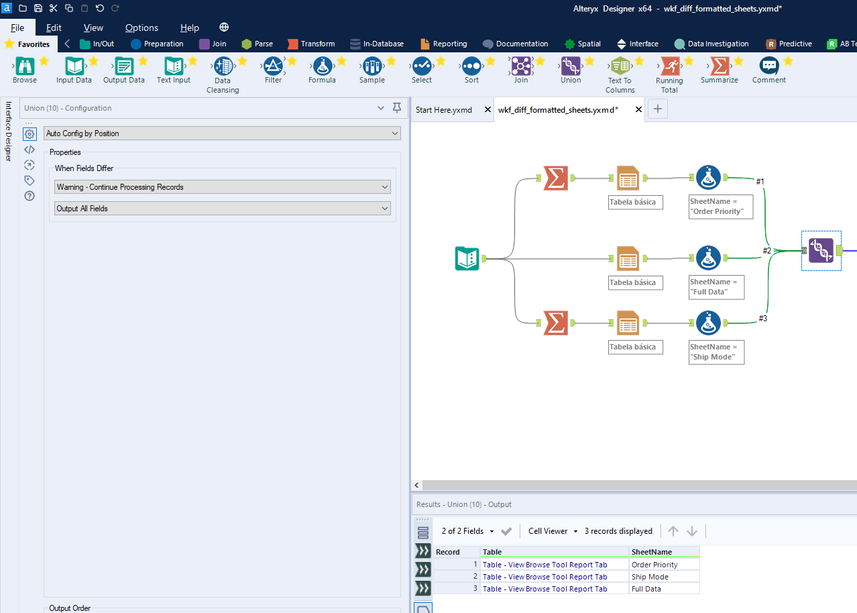Click the canvas horizontal scrollbar

click(x=639, y=485)
